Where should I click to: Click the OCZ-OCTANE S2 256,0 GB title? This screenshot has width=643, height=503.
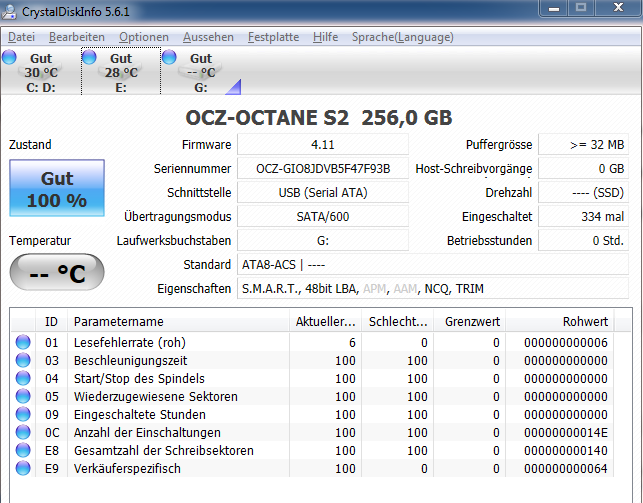coord(319,118)
